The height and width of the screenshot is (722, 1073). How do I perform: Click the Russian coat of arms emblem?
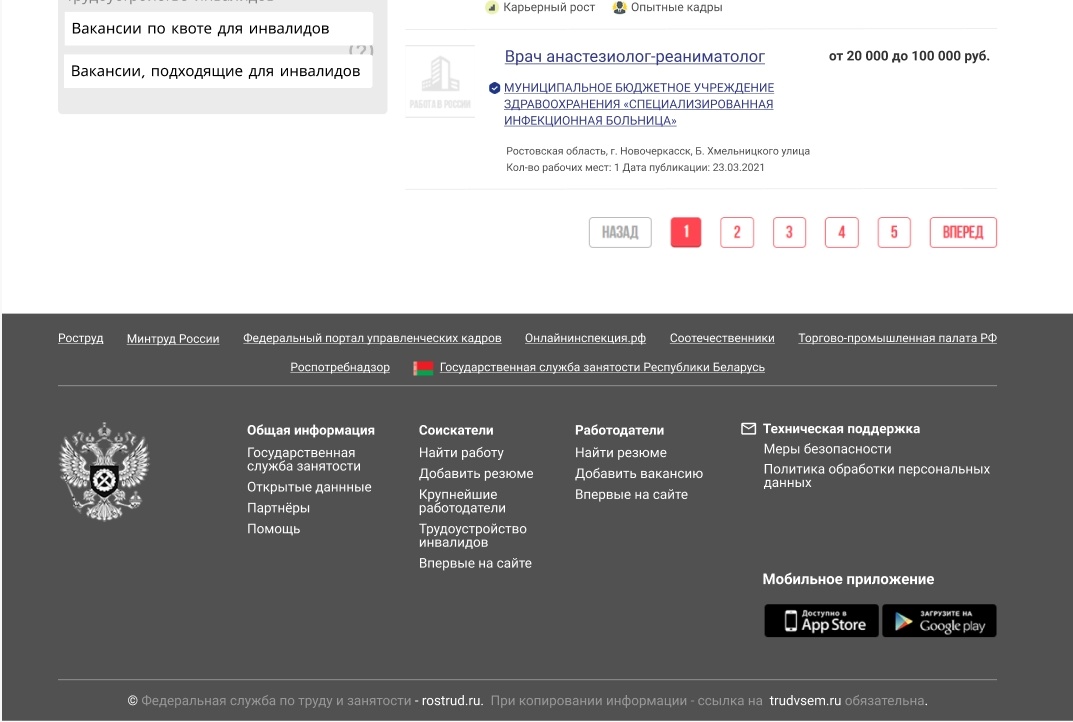coord(103,472)
